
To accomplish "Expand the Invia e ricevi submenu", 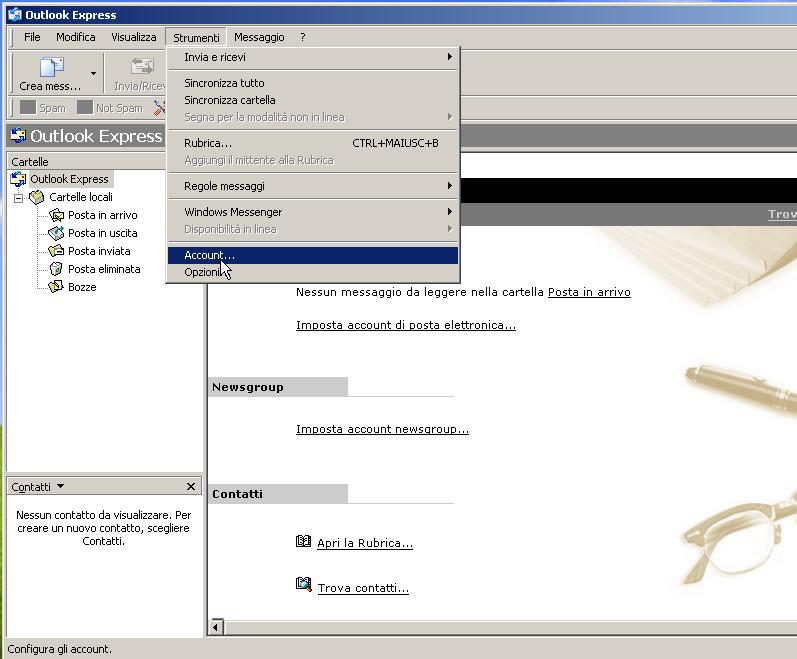I will [x=312, y=57].
